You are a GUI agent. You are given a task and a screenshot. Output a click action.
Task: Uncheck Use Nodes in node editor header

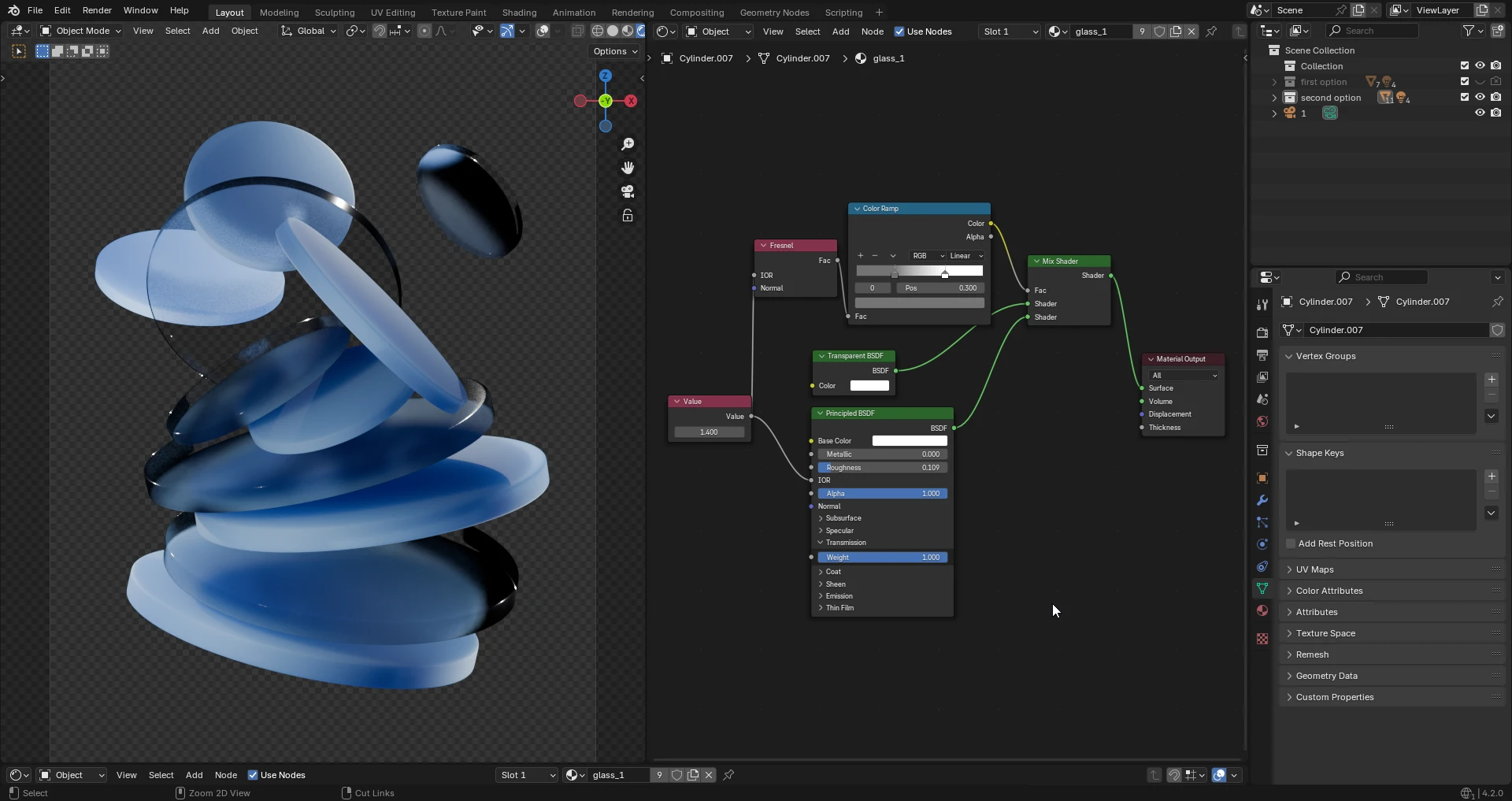pos(899,32)
